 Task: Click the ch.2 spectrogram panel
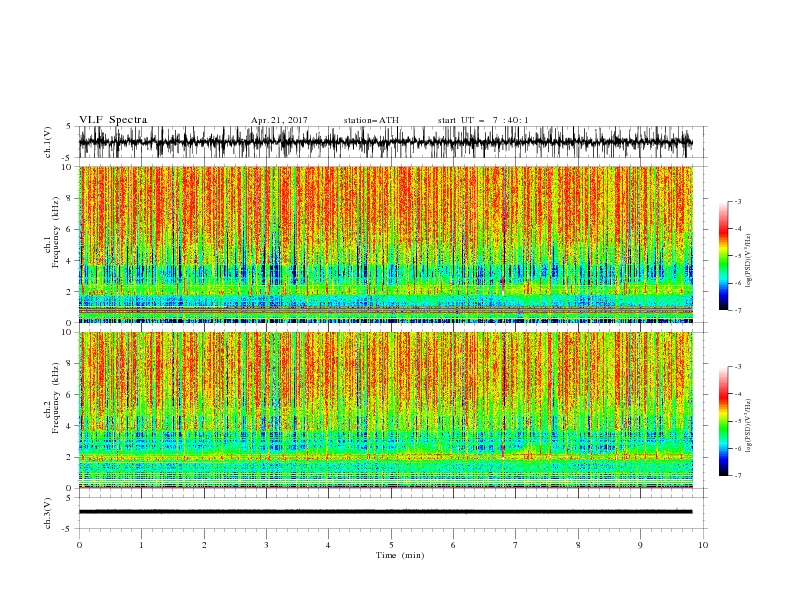(x=385, y=410)
